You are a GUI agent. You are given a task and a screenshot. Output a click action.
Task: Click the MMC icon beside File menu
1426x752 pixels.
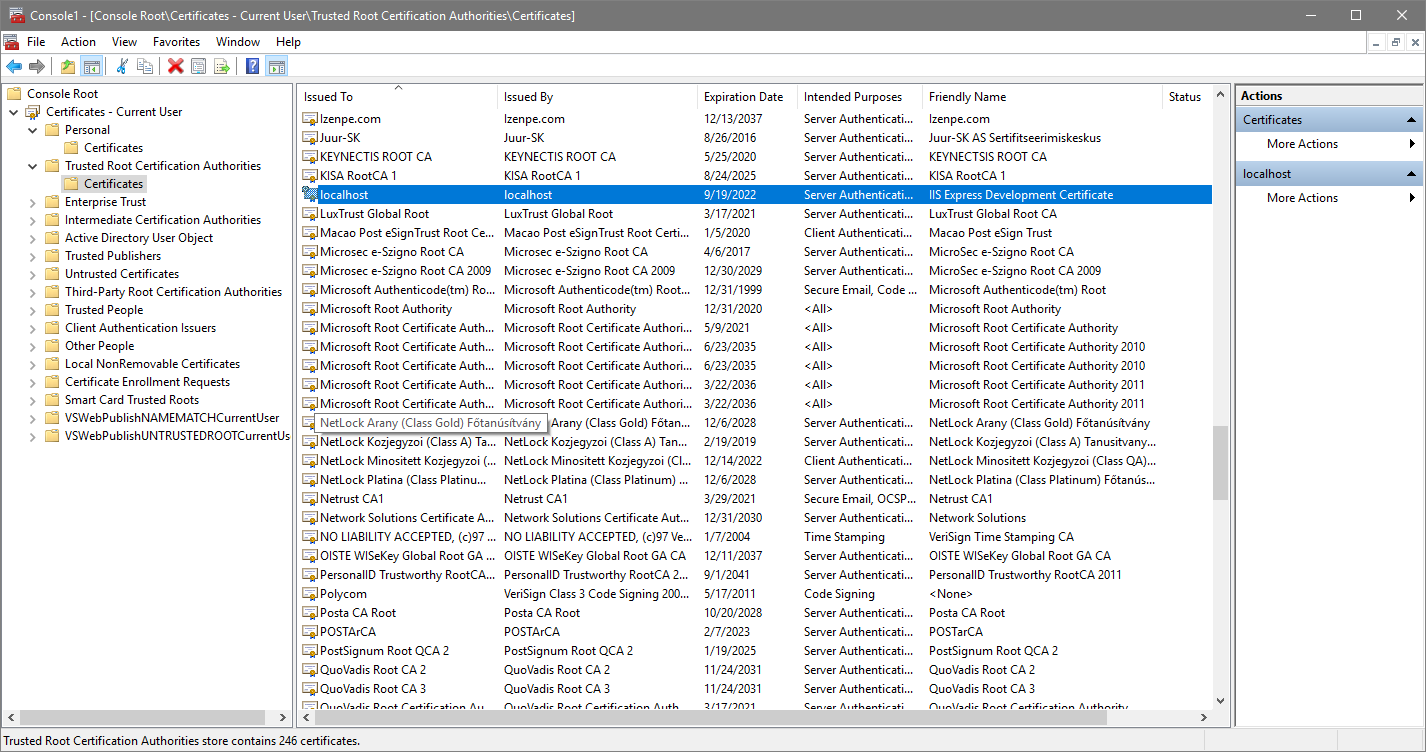(11, 42)
